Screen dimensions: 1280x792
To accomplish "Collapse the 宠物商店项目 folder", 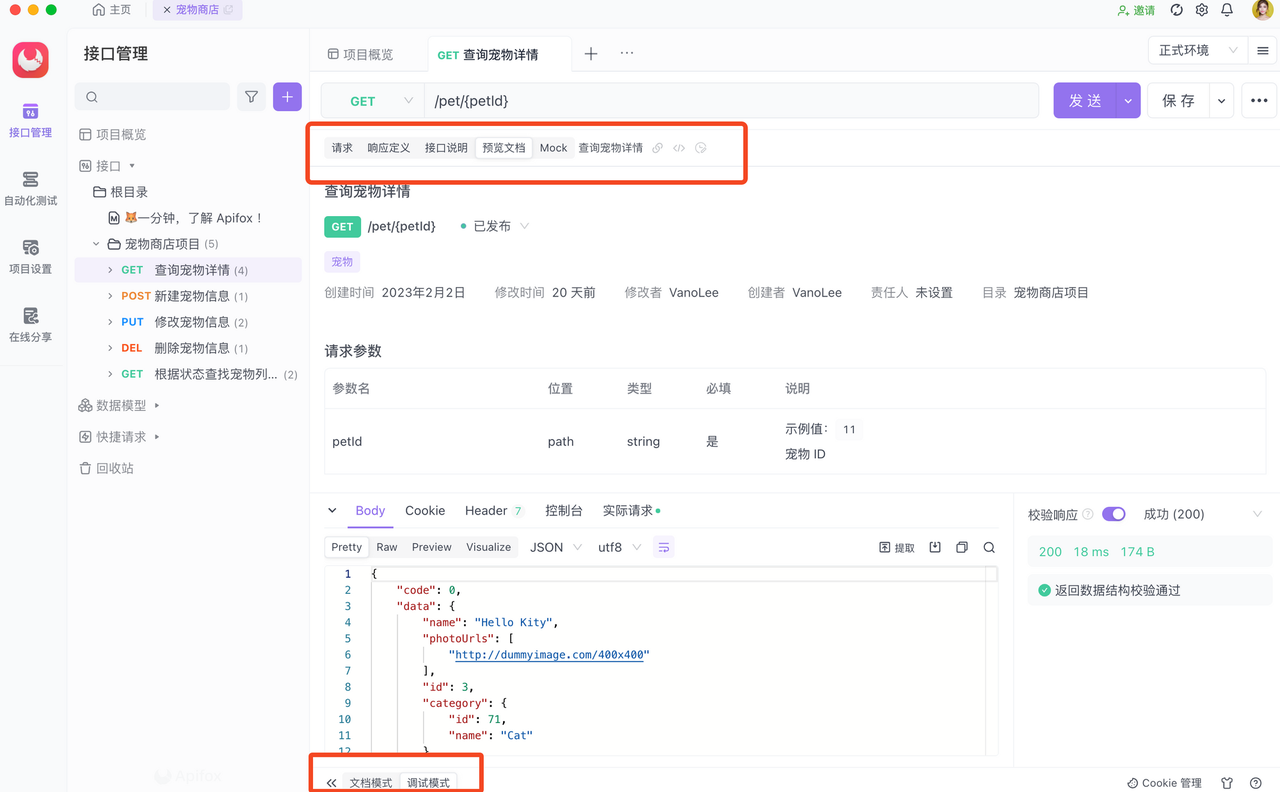I will pos(96,244).
